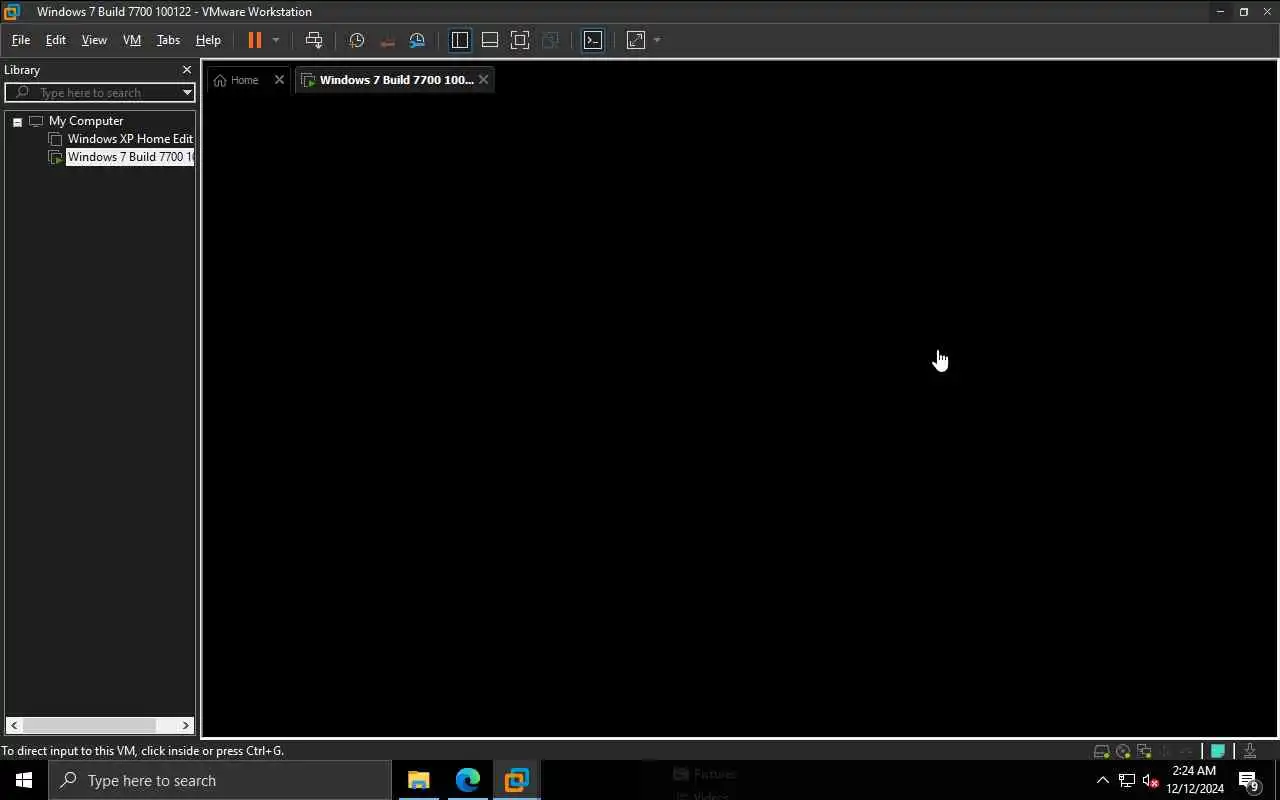Show hidden system tray icons
Screen dimensions: 1280x800
click(x=1103, y=781)
